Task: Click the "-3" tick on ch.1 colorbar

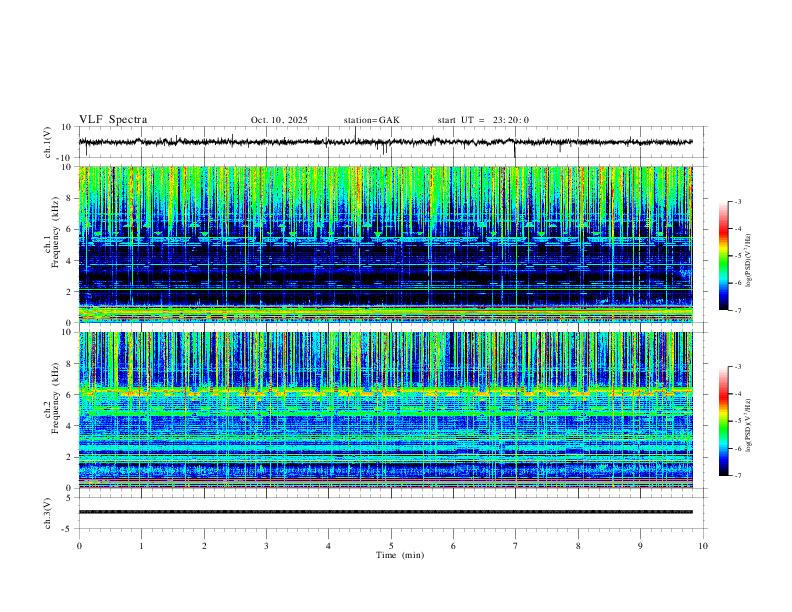Action: pyautogui.click(x=737, y=201)
